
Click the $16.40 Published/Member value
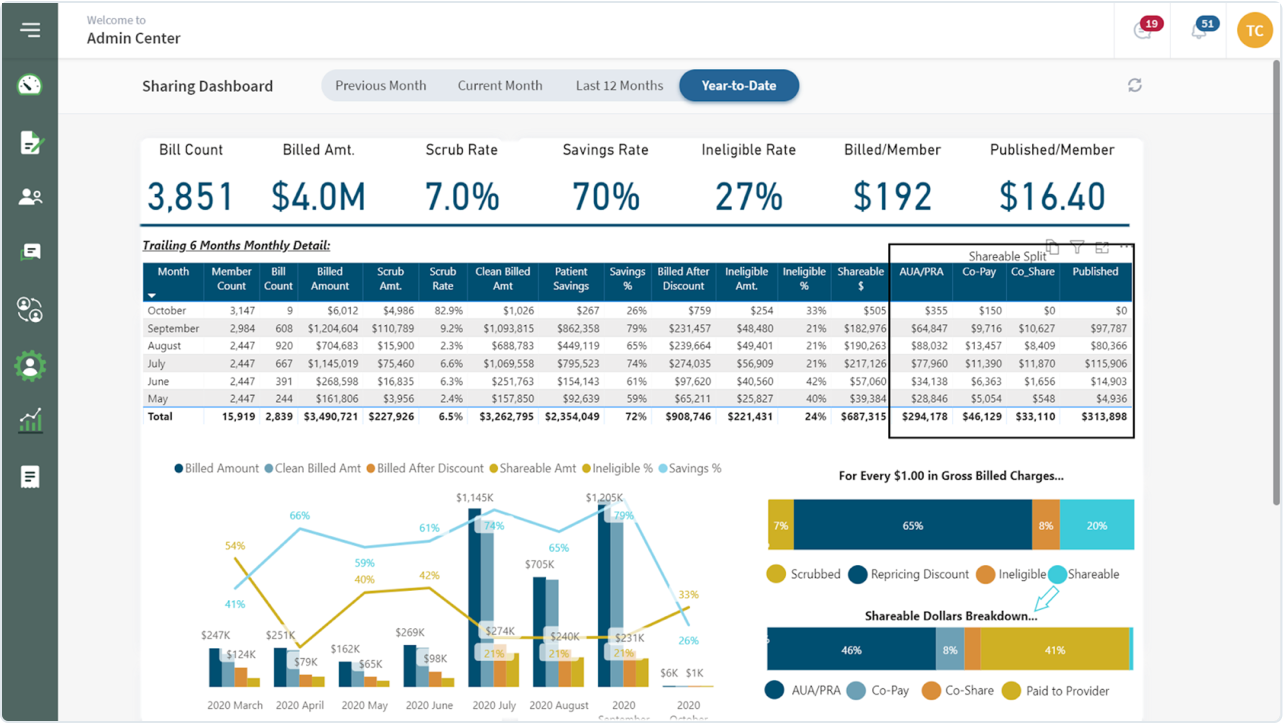pos(1052,196)
